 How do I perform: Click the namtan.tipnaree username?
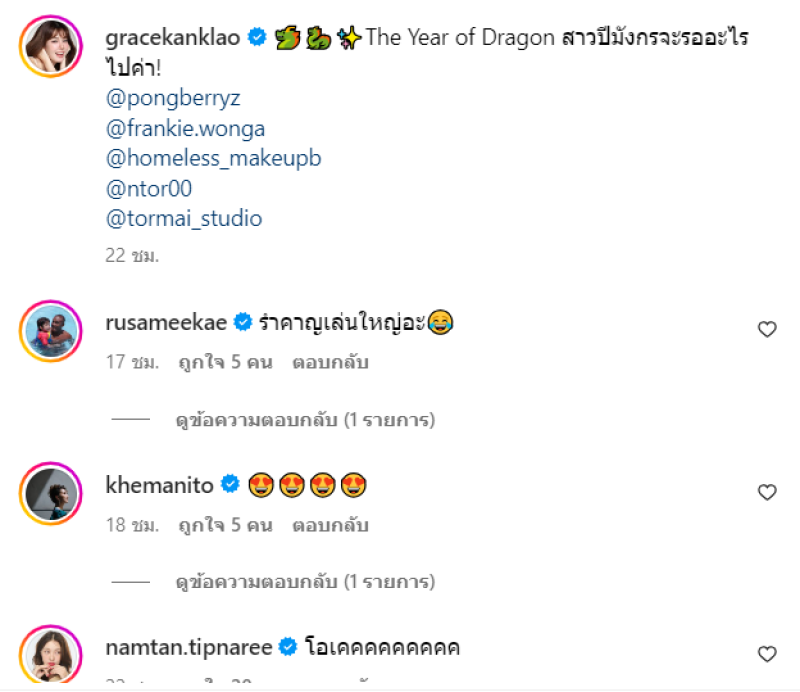189,647
